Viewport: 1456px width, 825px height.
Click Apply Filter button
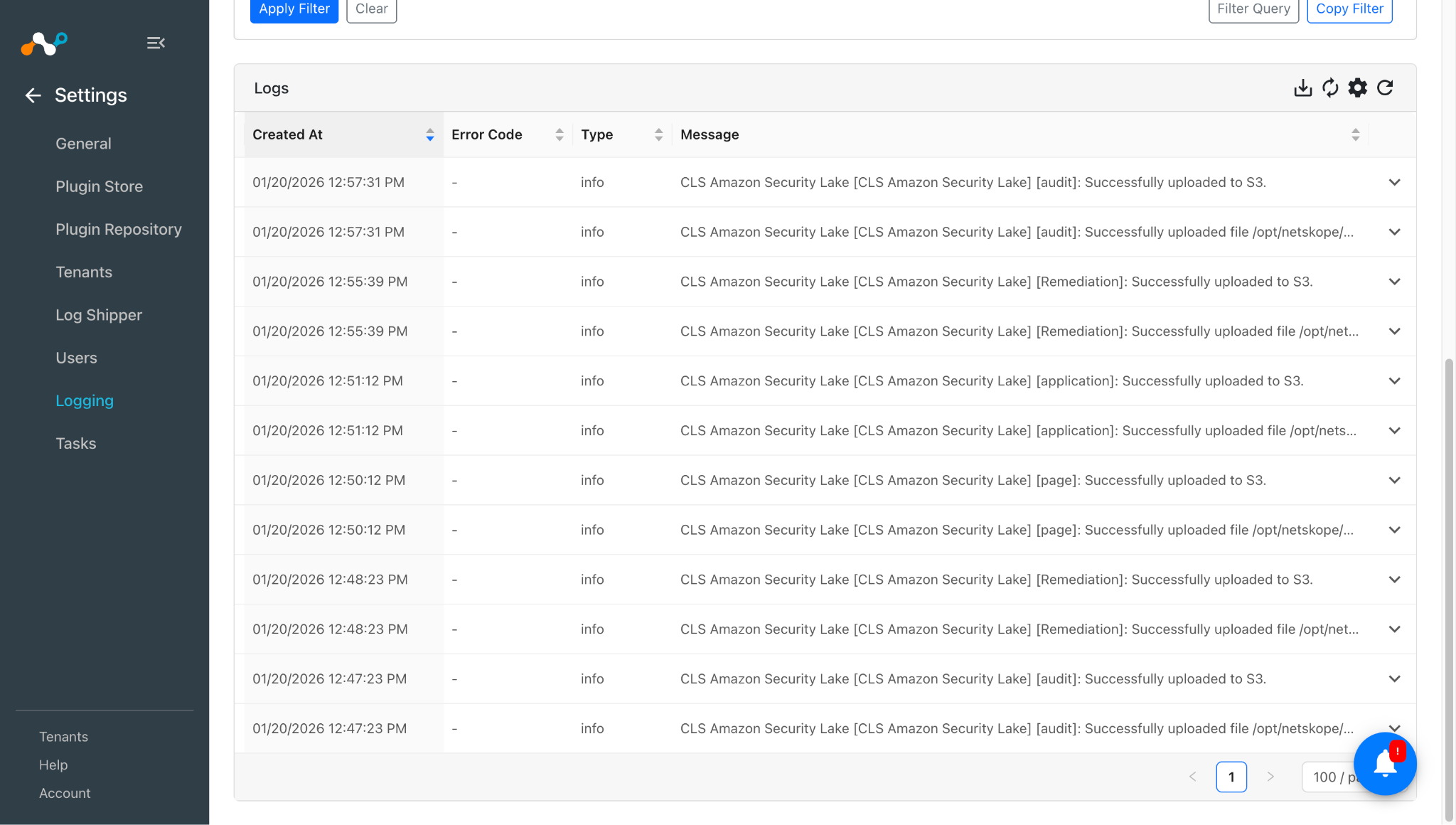(x=294, y=9)
